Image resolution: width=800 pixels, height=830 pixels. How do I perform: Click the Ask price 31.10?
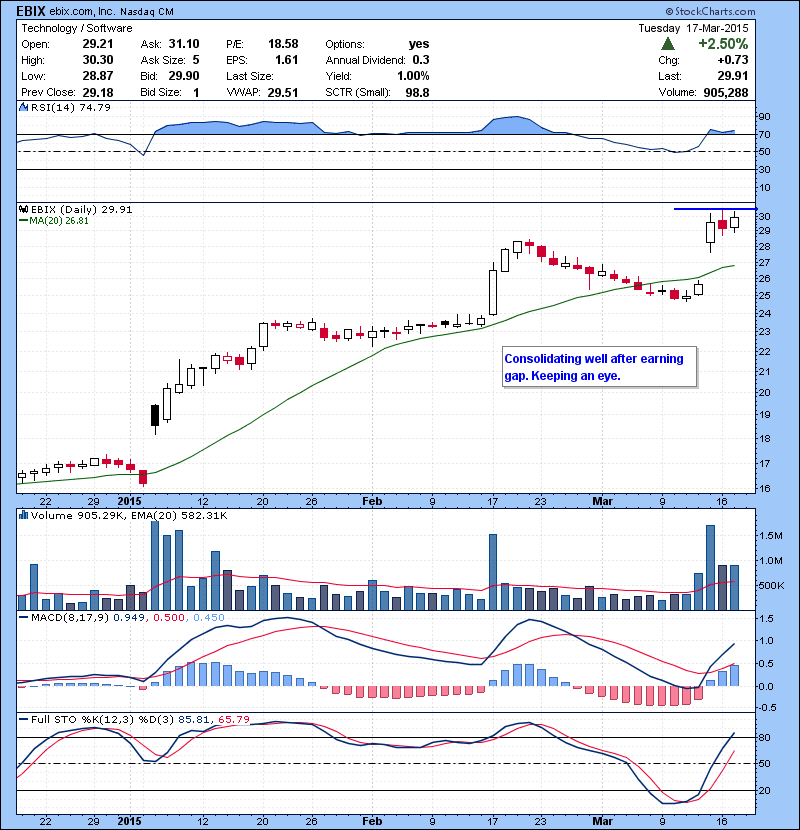[184, 44]
